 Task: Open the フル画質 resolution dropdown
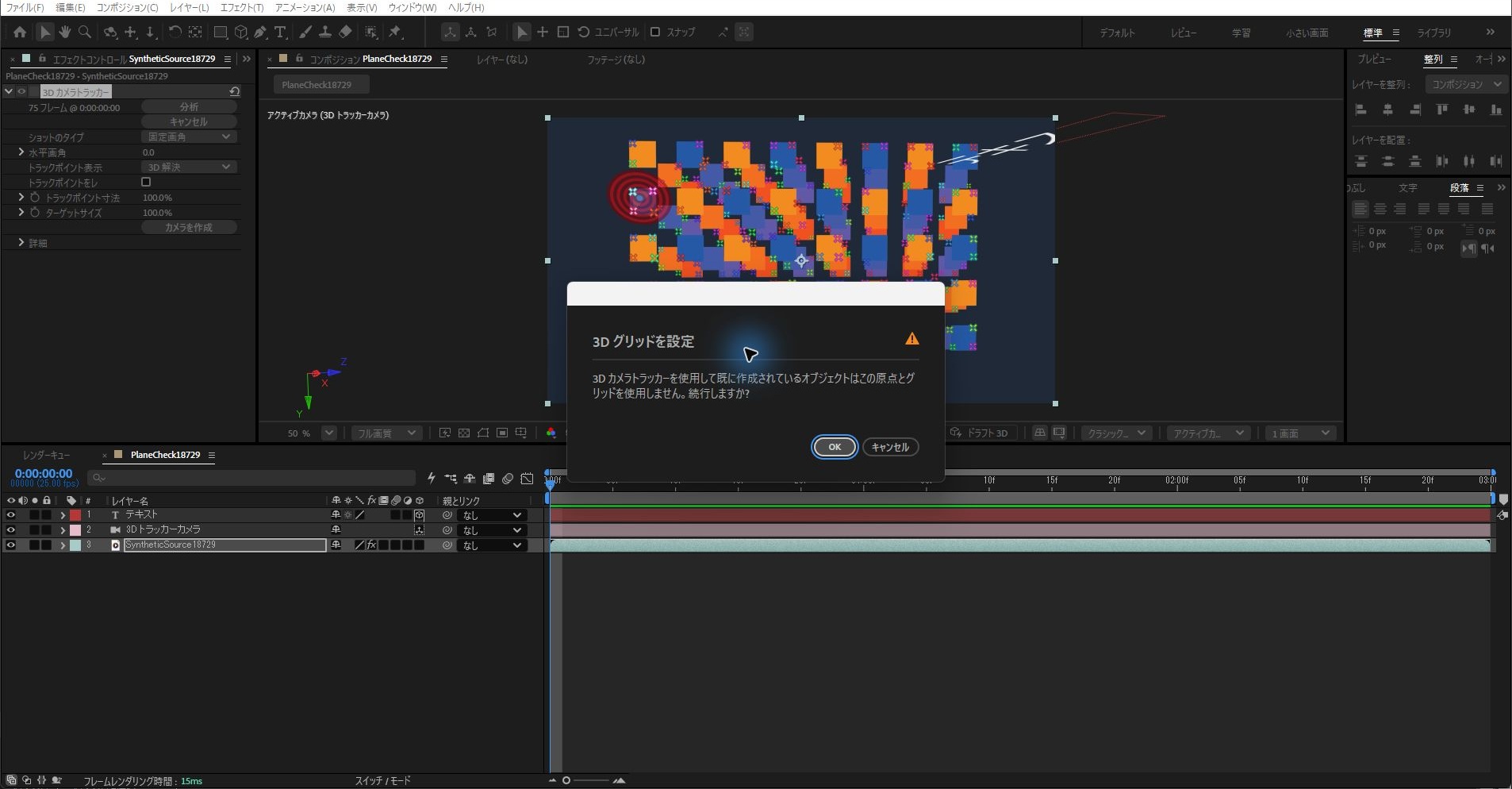tap(386, 433)
